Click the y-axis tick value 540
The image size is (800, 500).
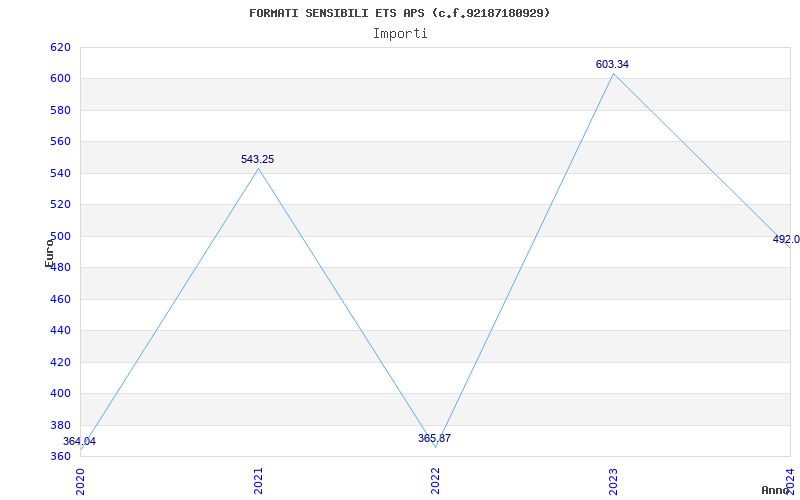click(x=60, y=173)
